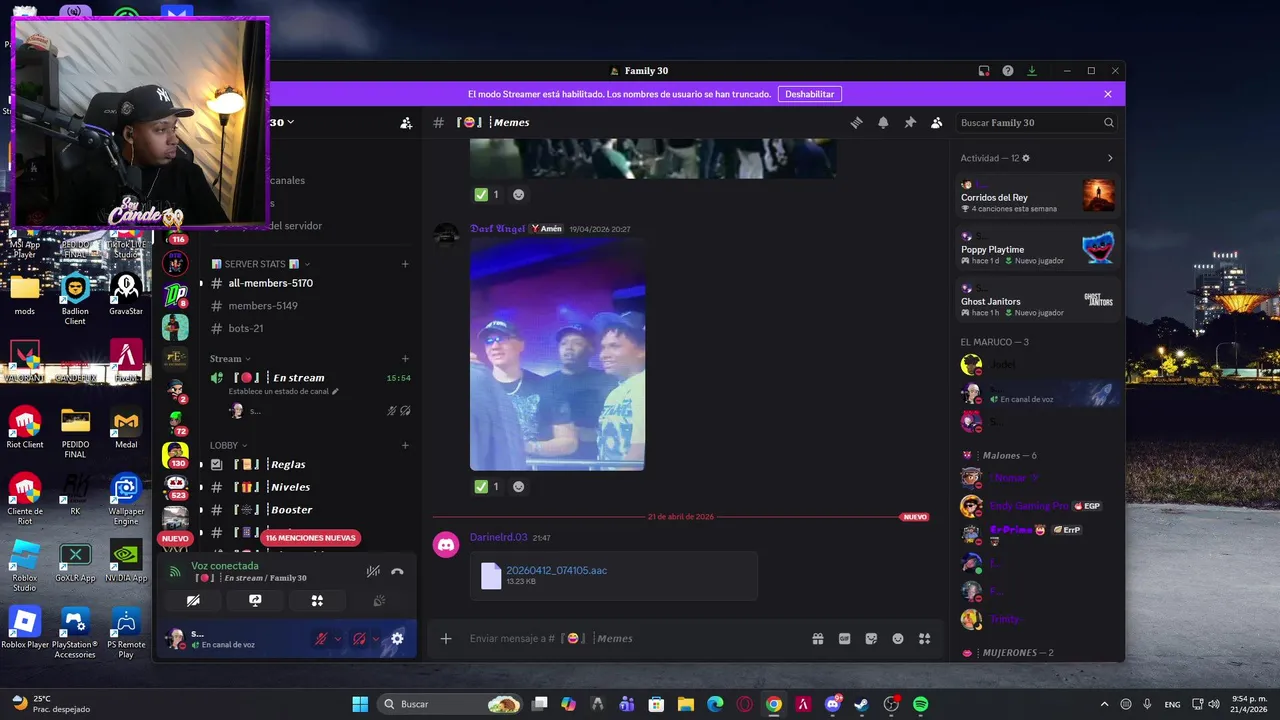Expand the Actividad panel arrow

(1110, 158)
